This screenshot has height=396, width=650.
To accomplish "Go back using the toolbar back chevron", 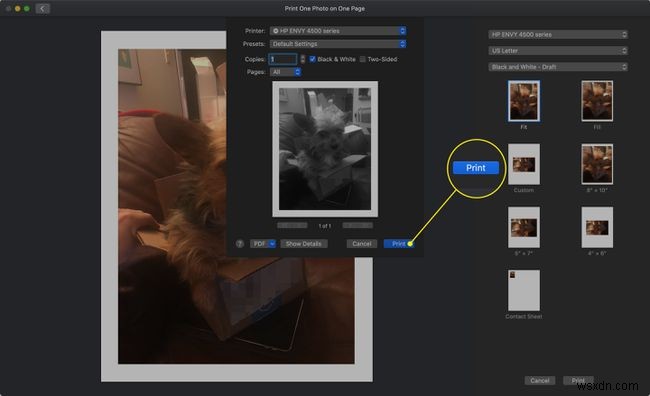I will (42, 8).
